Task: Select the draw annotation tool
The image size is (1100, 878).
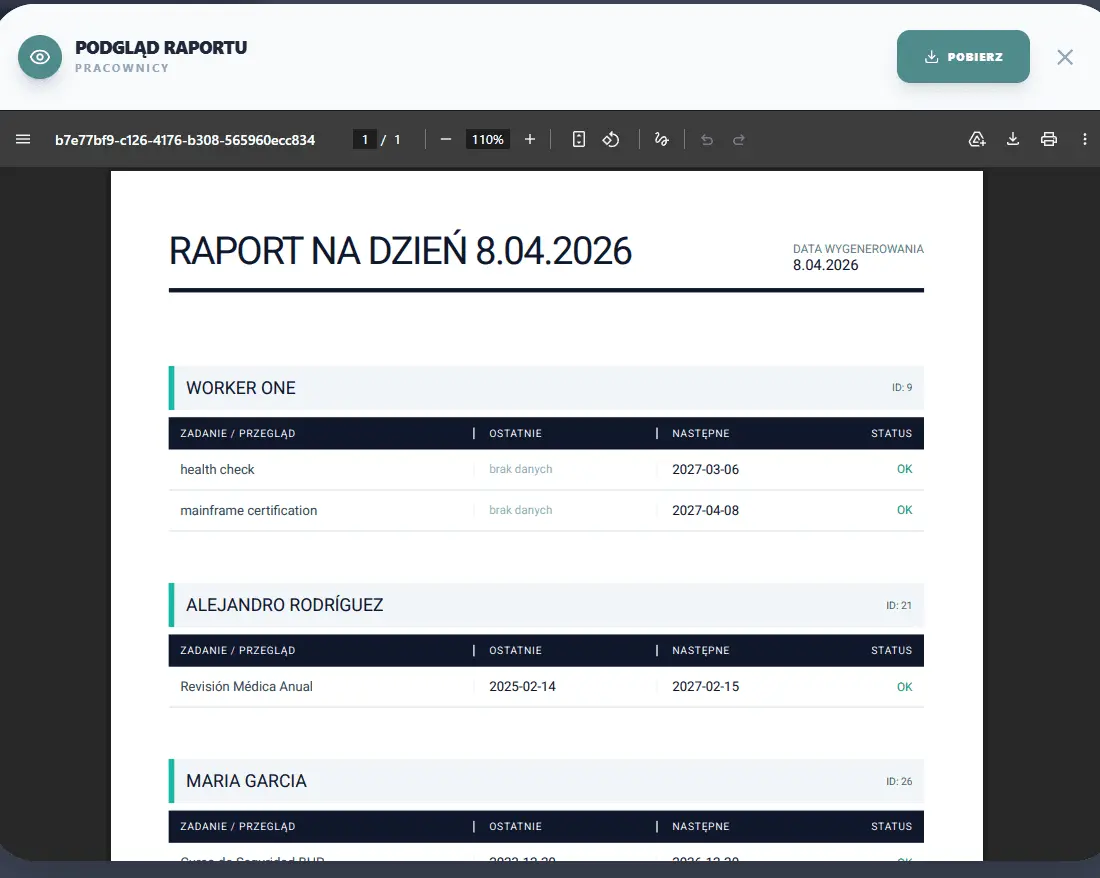Action: click(662, 140)
